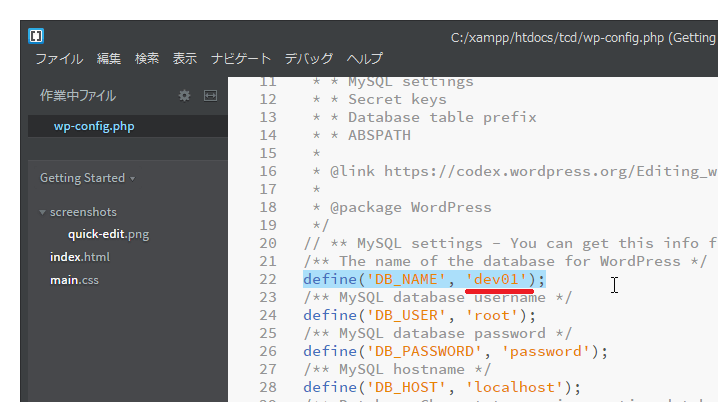This screenshot has width=718, height=402.
Task: Open index.html from the file tree
Action: click(80, 257)
